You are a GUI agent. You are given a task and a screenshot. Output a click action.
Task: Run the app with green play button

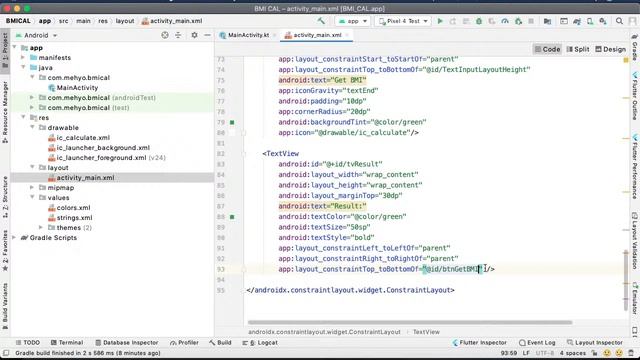pos(440,21)
